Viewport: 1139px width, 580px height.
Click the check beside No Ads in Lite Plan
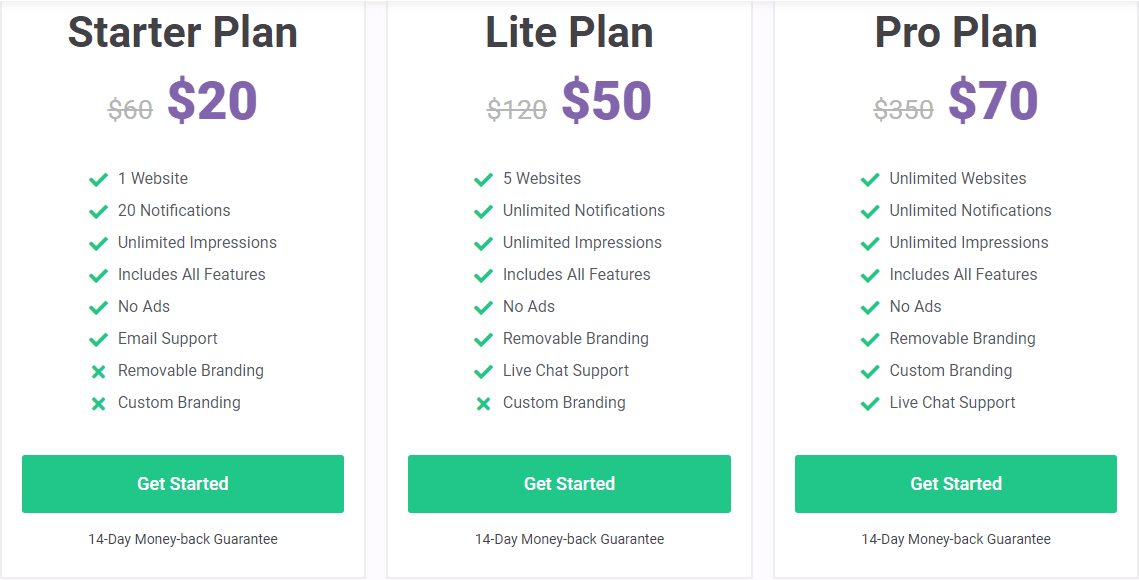pyautogui.click(x=484, y=306)
